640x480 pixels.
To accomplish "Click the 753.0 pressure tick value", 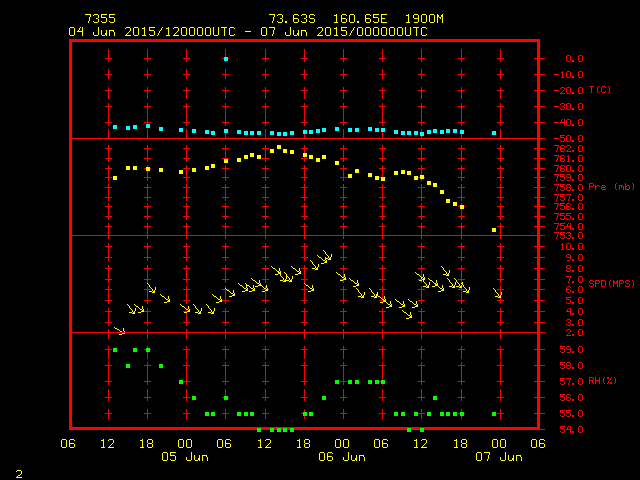I will [569, 236].
